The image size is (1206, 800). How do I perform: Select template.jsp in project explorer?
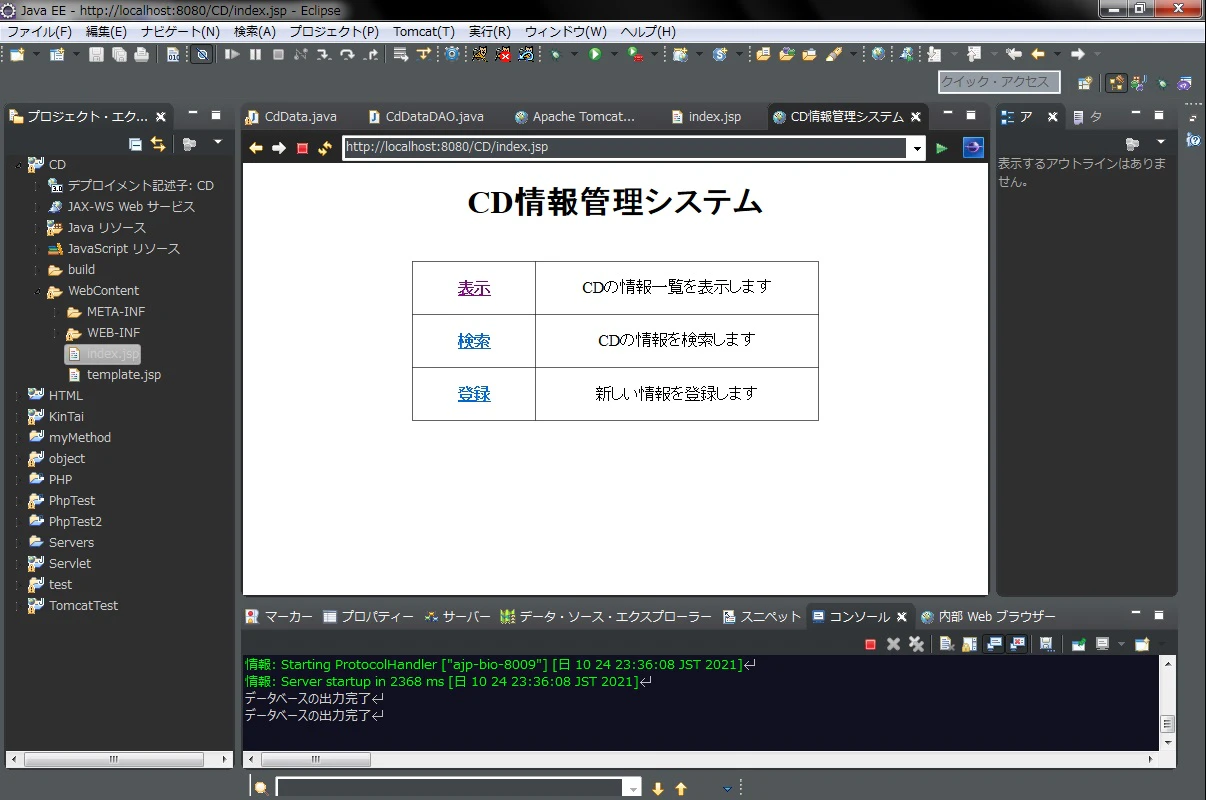(114, 375)
